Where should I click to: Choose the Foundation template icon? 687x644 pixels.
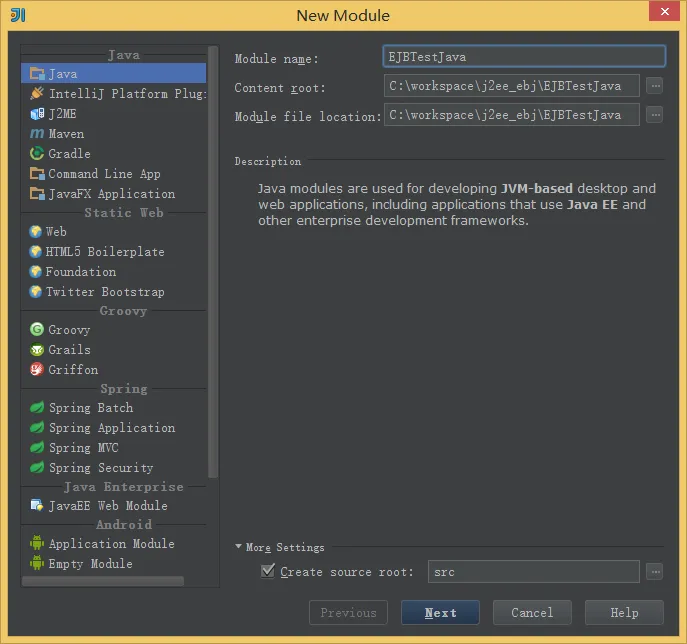click(35, 272)
